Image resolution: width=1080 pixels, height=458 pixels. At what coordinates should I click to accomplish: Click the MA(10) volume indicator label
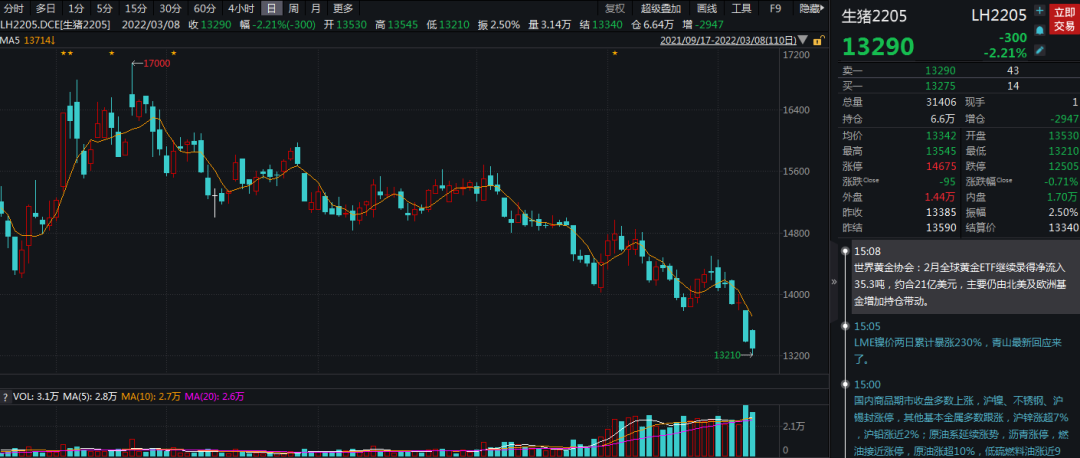tap(151, 397)
